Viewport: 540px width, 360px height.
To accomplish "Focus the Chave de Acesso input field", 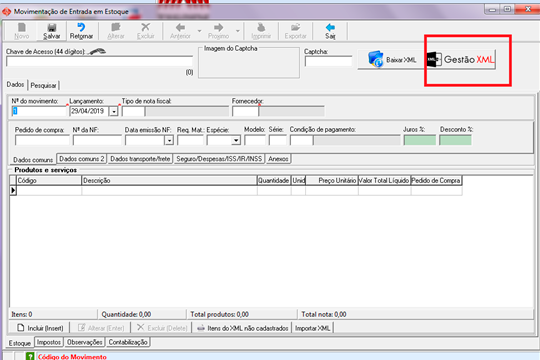I will (100, 62).
